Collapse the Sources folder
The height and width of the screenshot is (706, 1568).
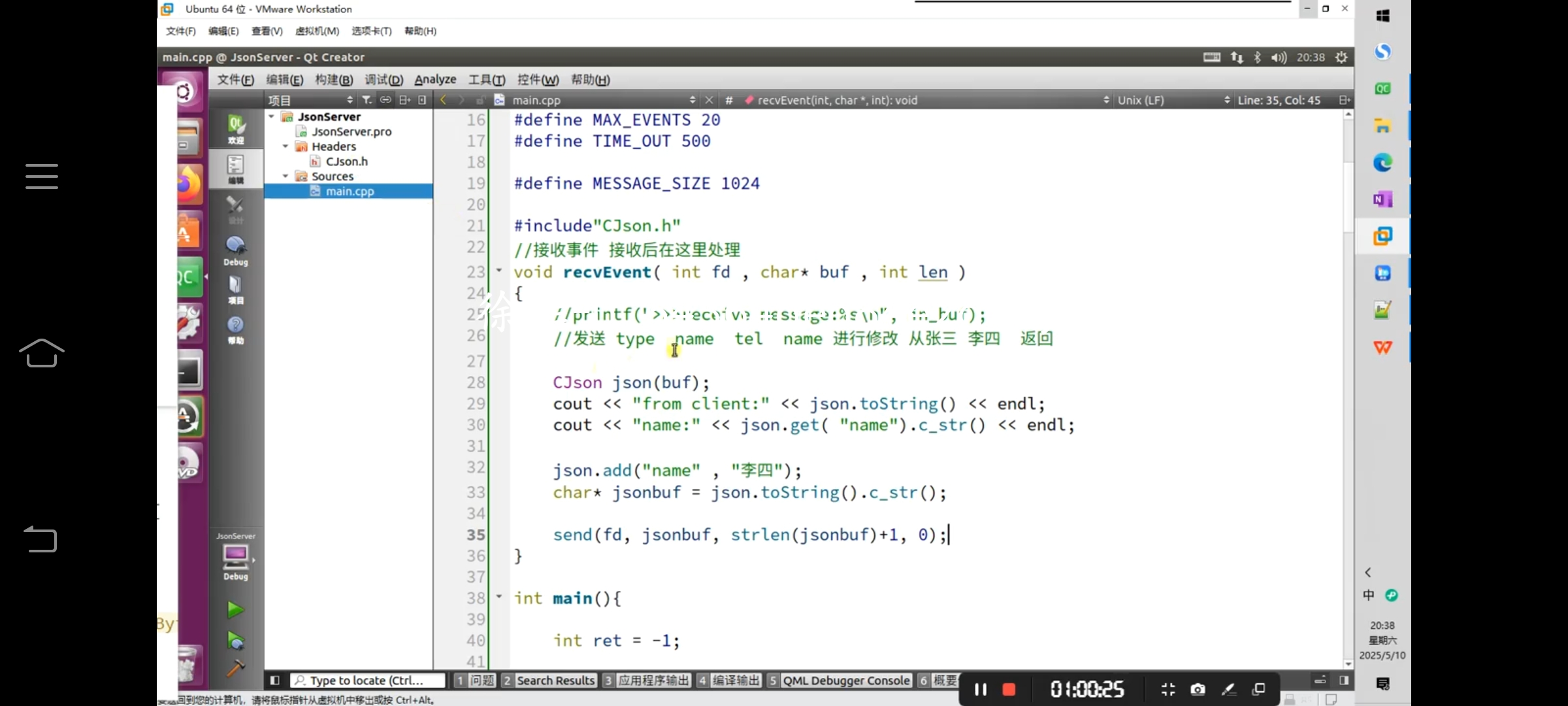(x=286, y=176)
